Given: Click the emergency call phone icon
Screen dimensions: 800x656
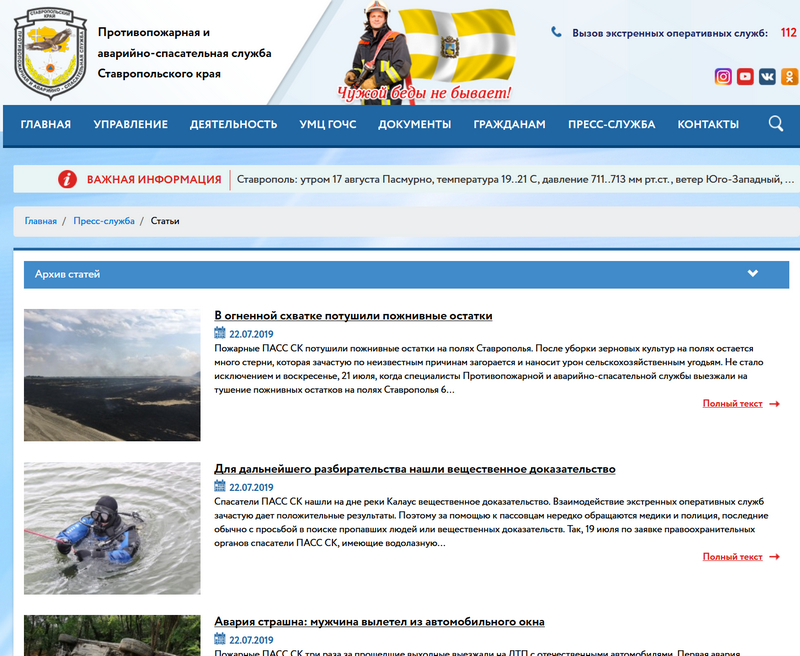Looking at the screenshot, I should pyautogui.click(x=557, y=33).
